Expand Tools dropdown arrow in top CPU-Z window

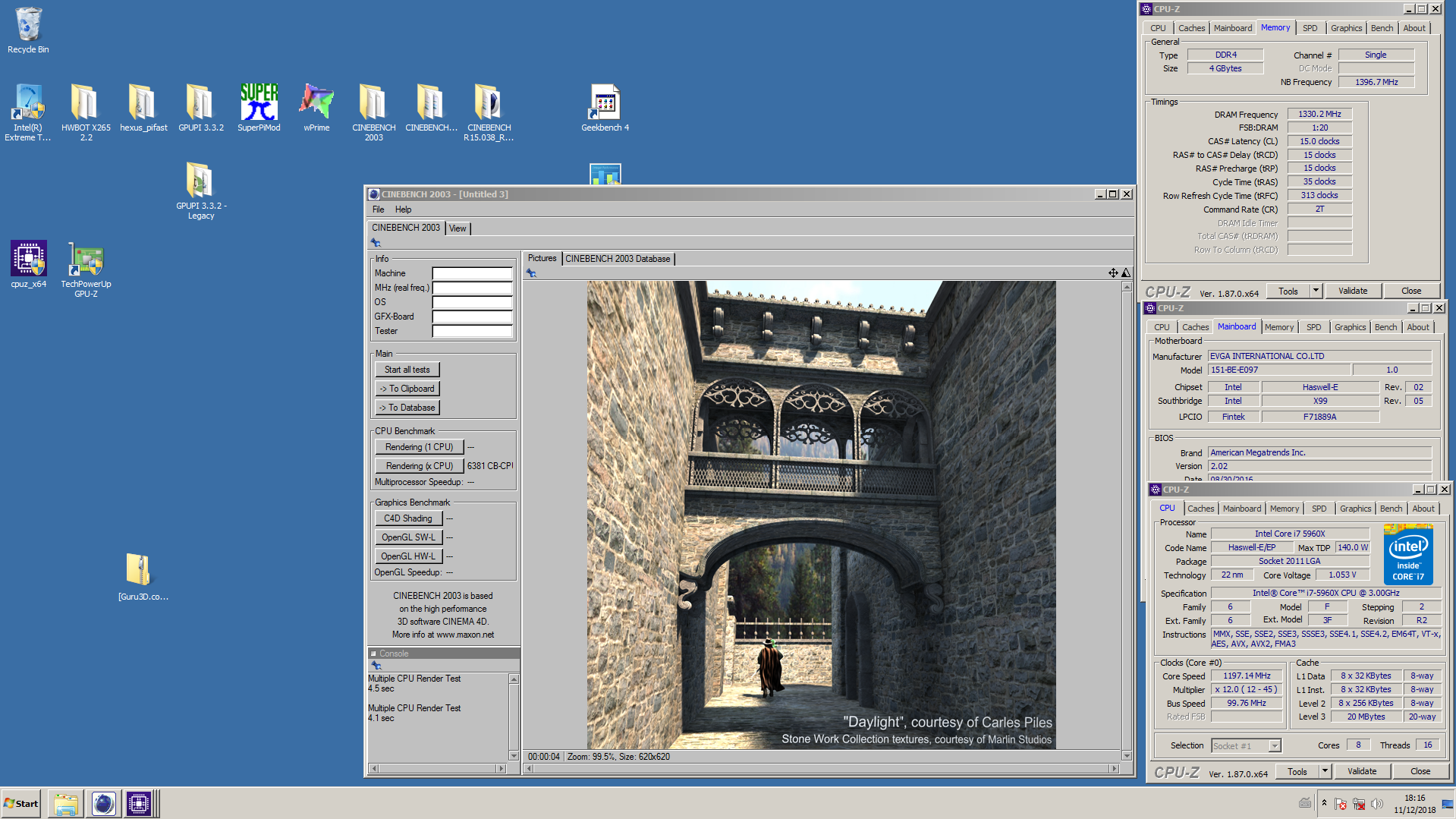click(1316, 291)
